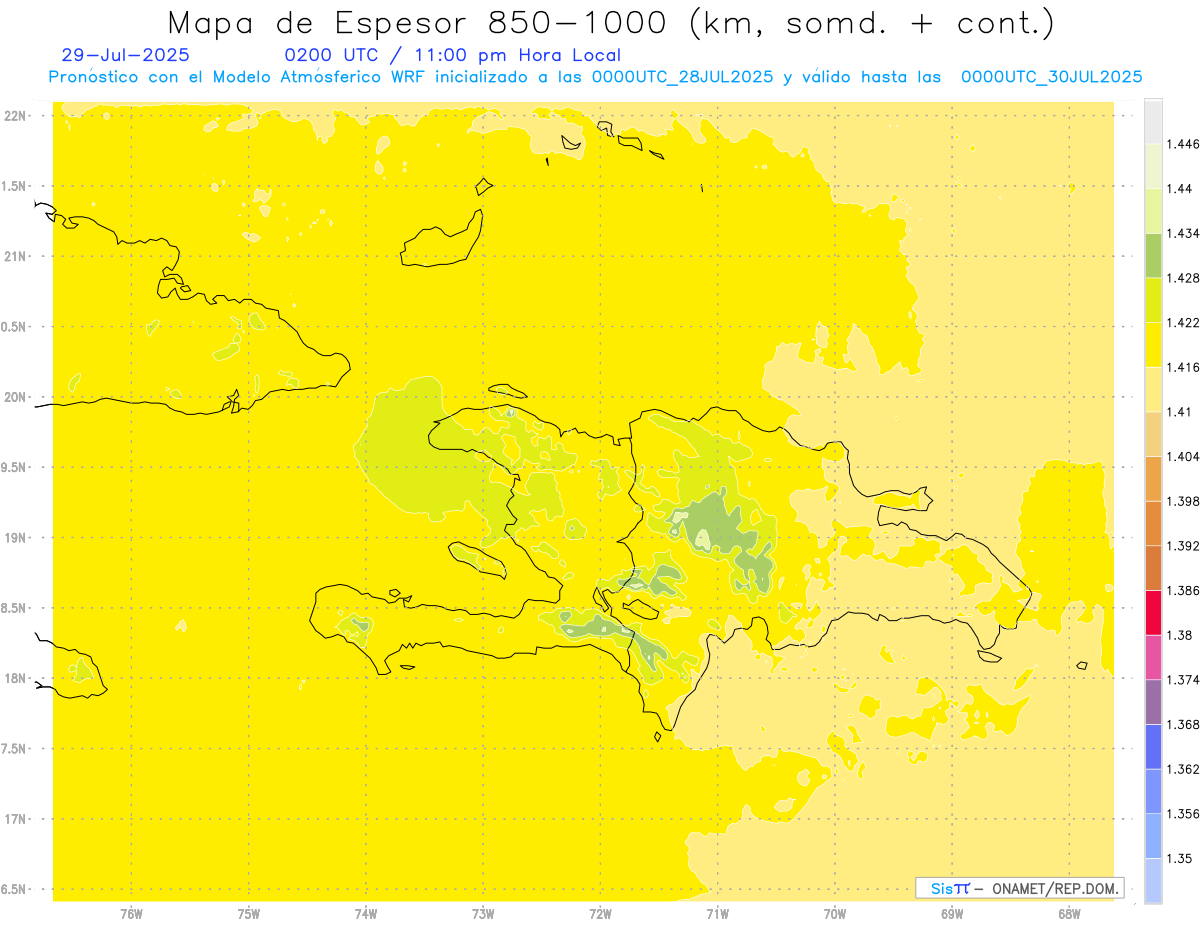Click the valid-until time '0000UTC_30JUL2025'
Image resolution: width=1200 pixels, height=927 pixels.
point(1052,77)
